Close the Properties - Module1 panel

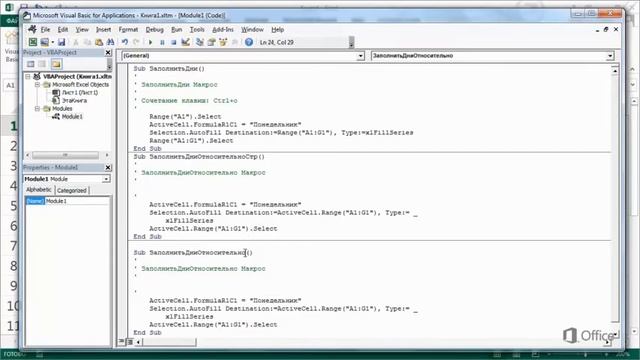pyautogui.click(x=108, y=168)
